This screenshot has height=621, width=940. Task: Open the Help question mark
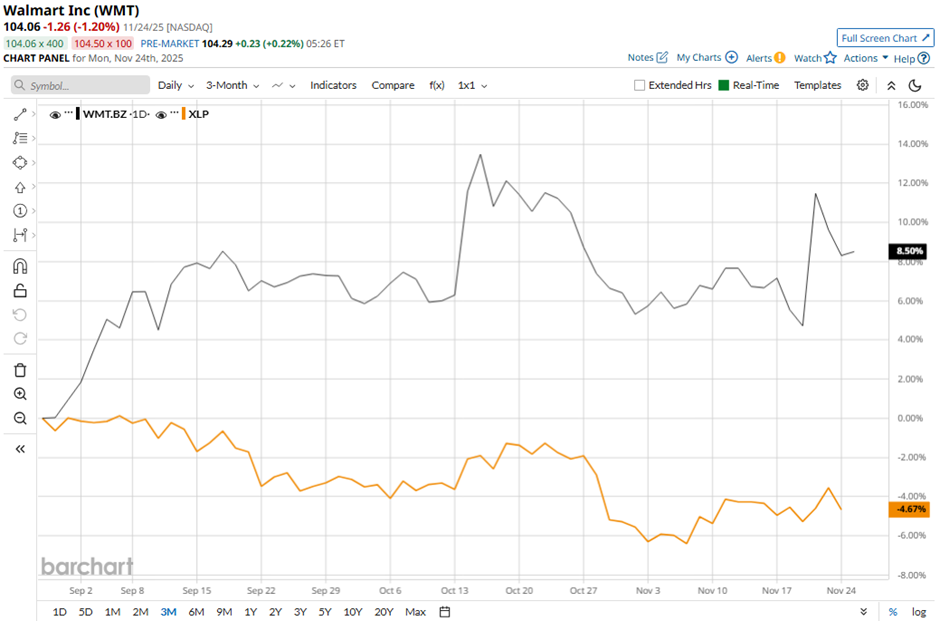924,59
